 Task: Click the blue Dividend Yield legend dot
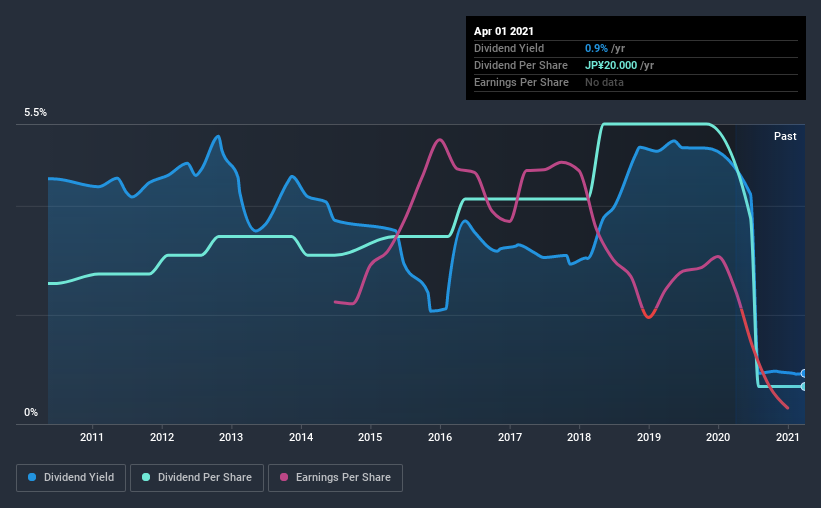click(x=33, y=478)
